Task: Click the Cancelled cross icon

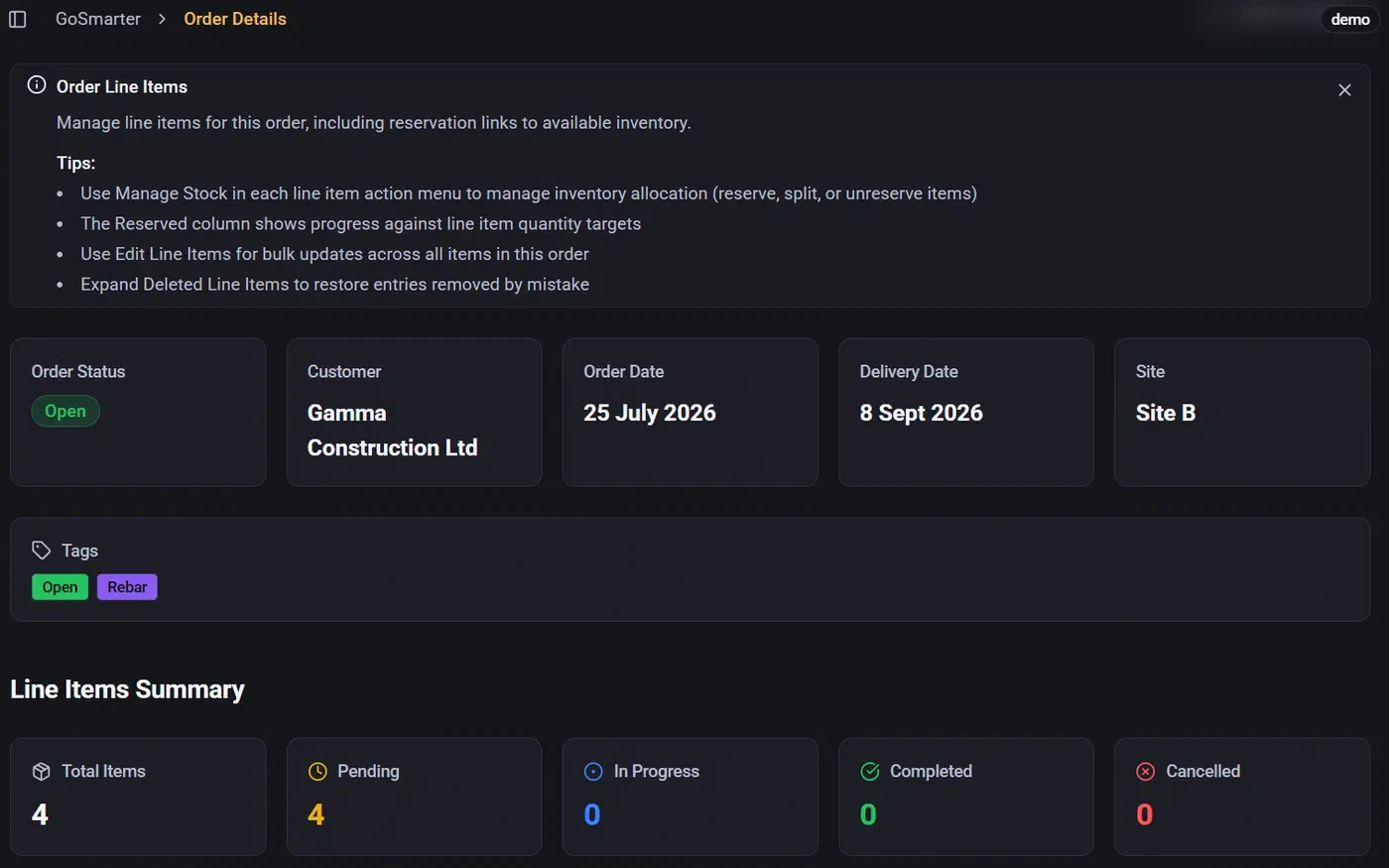Action: pos(1146,771)
